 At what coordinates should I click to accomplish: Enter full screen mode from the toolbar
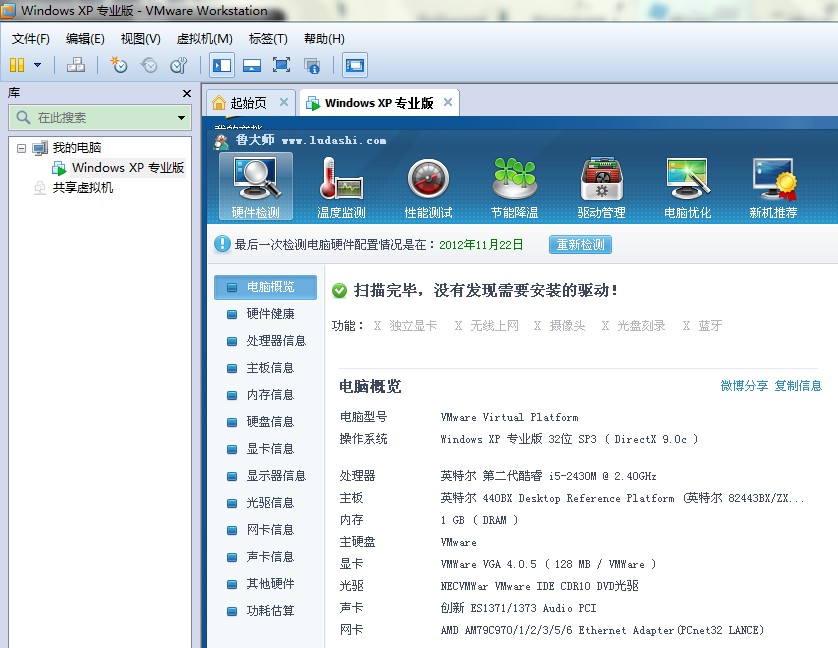pos(282,65)
